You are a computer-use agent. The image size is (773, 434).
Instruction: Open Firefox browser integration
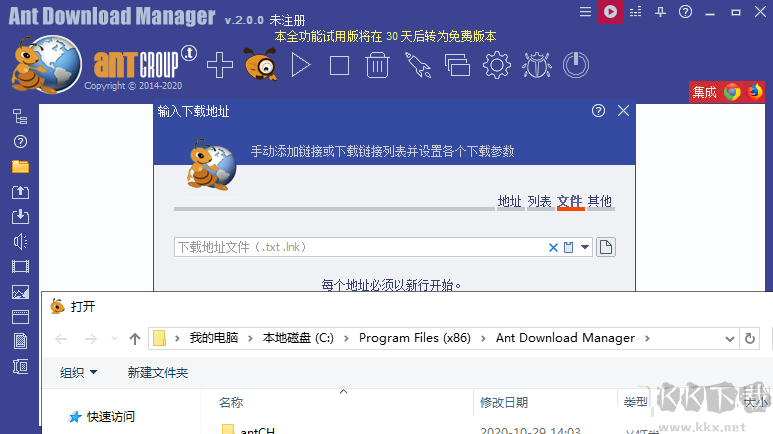755,92
